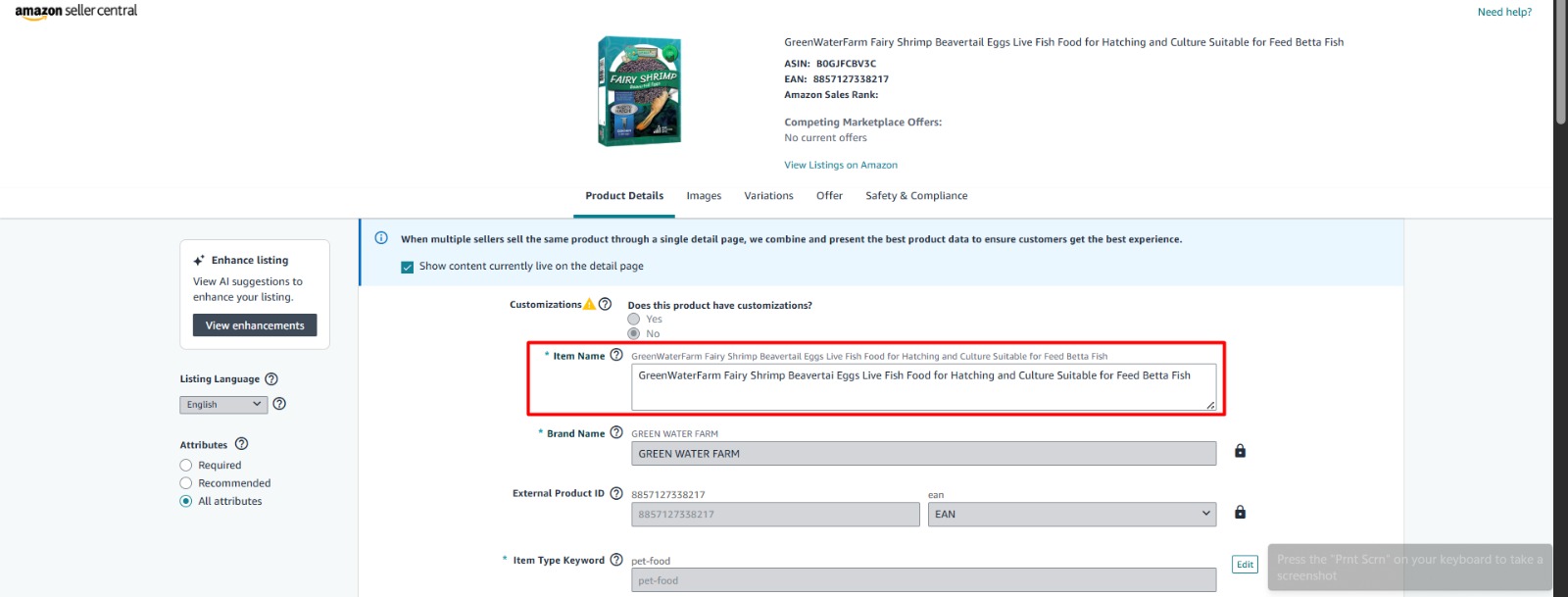Open the help icon beside Item Name
This screenshot has width=1568, height=597.
tap(616, 355)
